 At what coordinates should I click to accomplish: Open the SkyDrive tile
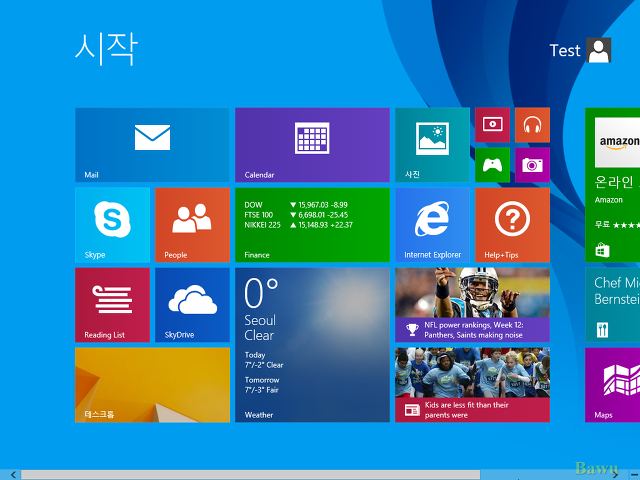pos(192,305)
